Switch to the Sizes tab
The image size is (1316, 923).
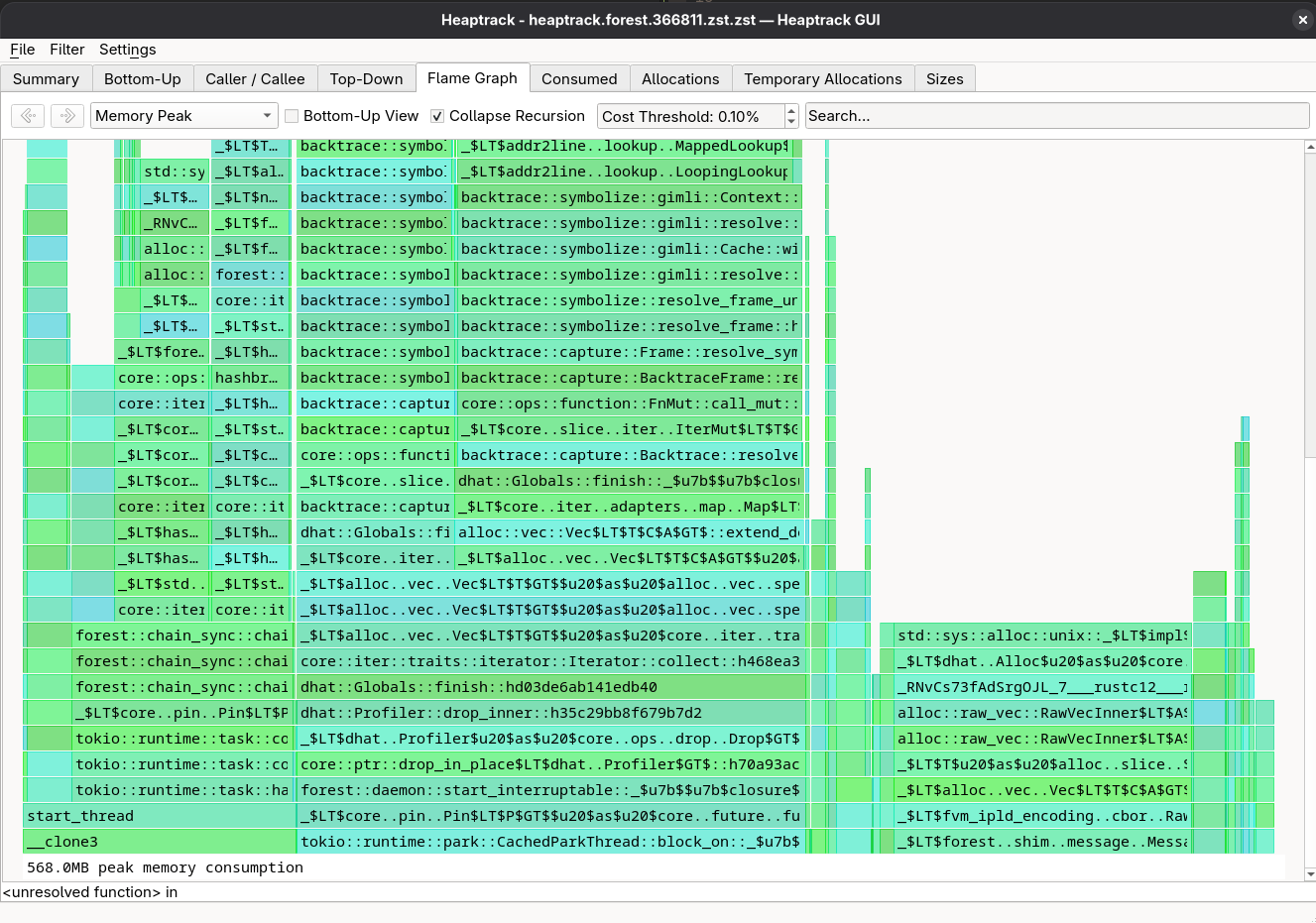point(945,79)
